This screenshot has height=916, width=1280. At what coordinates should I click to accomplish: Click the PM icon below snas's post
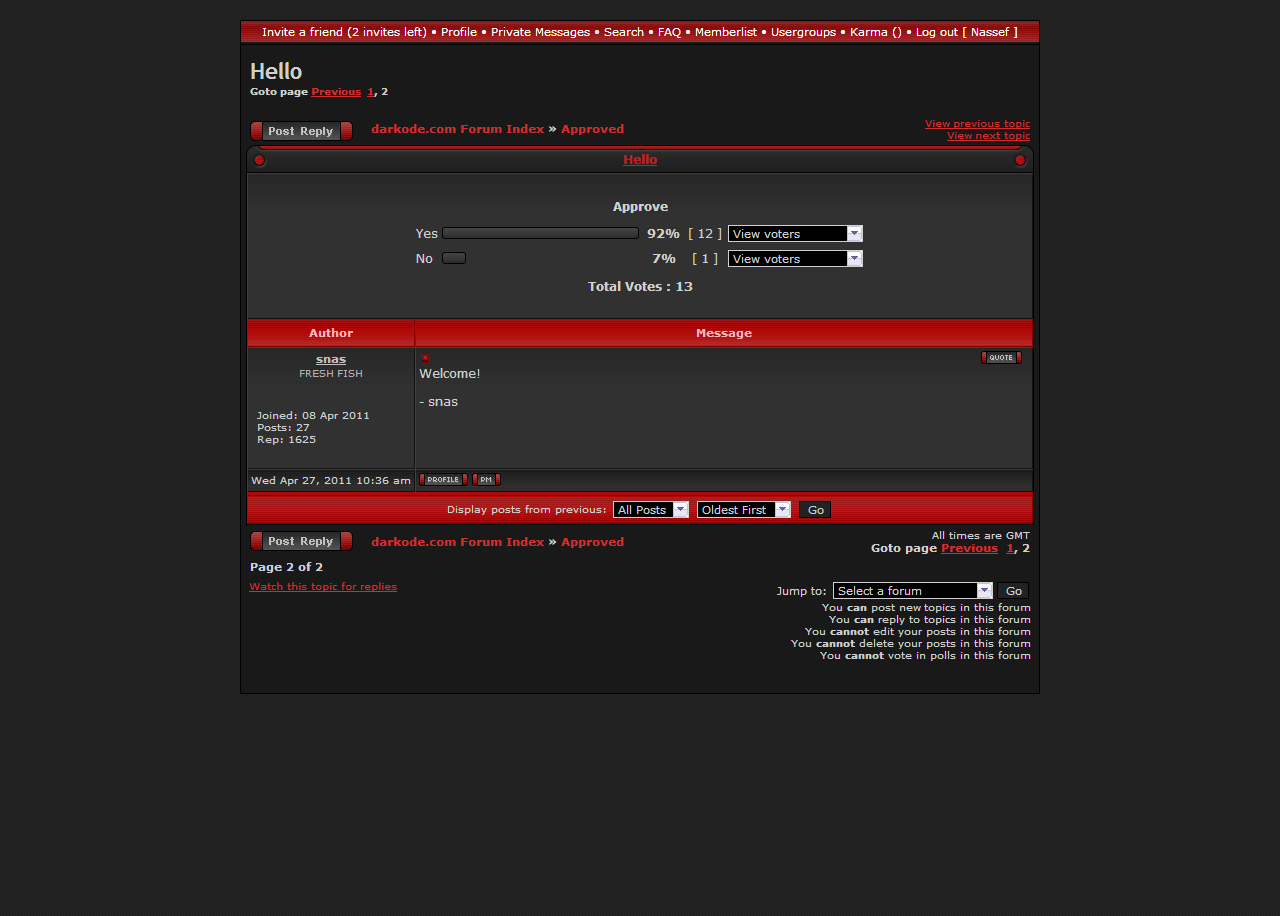[486, 480]
